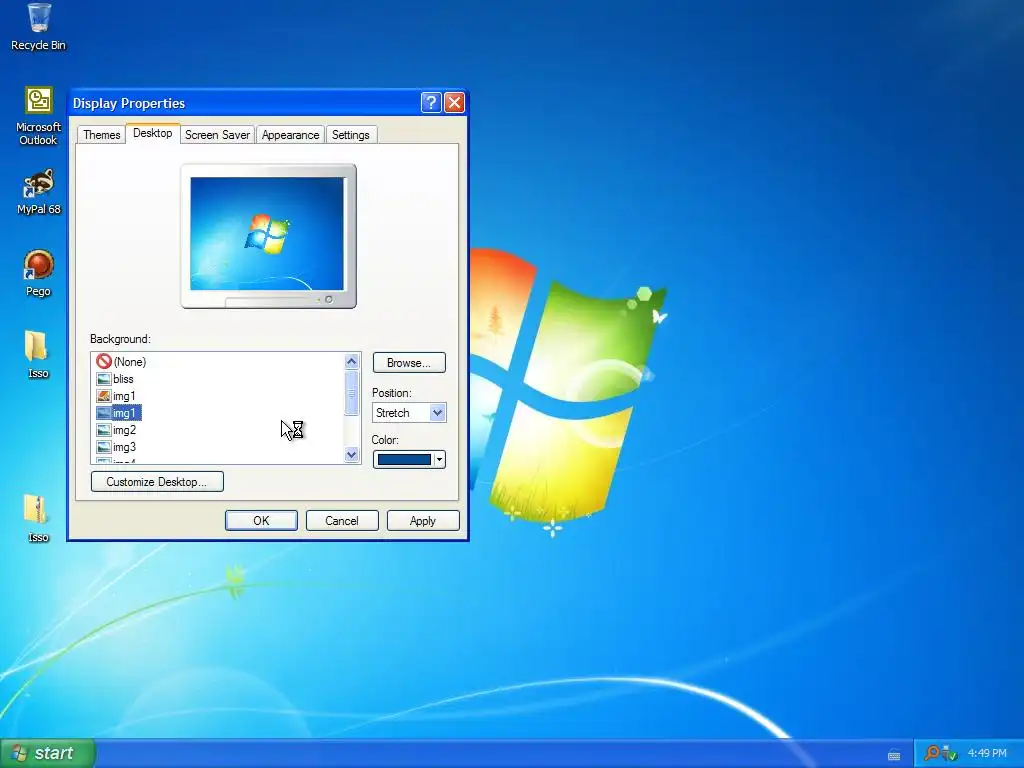Open the Settings tab

tap(351, 135)
